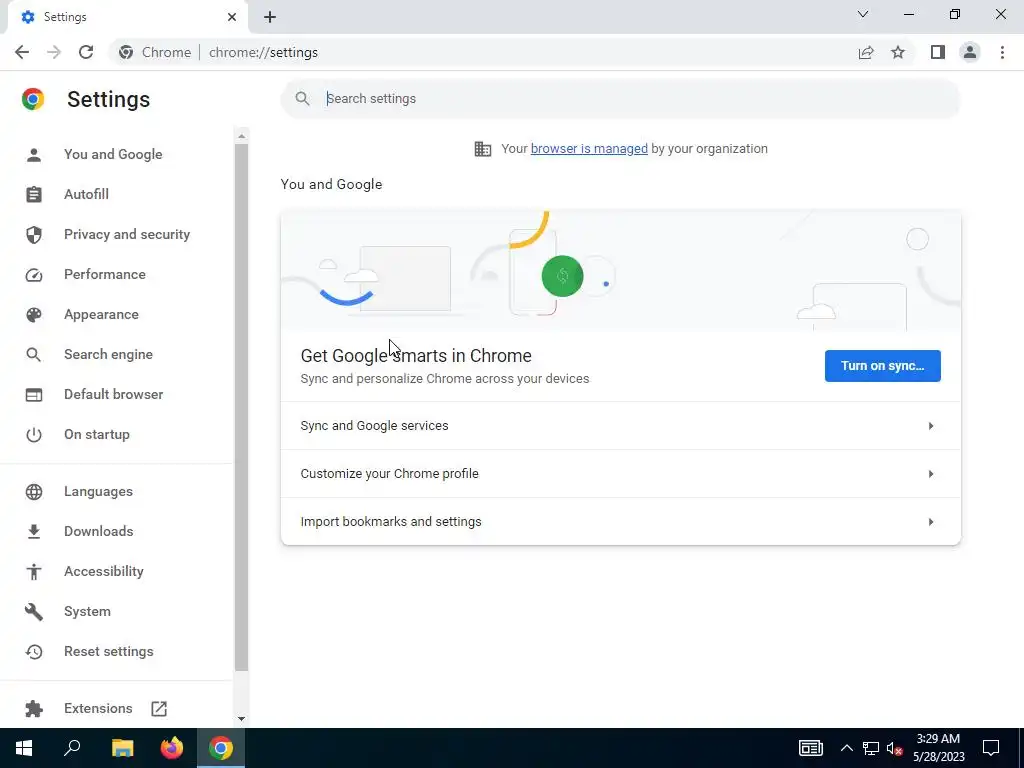
Task: Click the Search engine magnifier icon
Action: [x=34, y=355]
